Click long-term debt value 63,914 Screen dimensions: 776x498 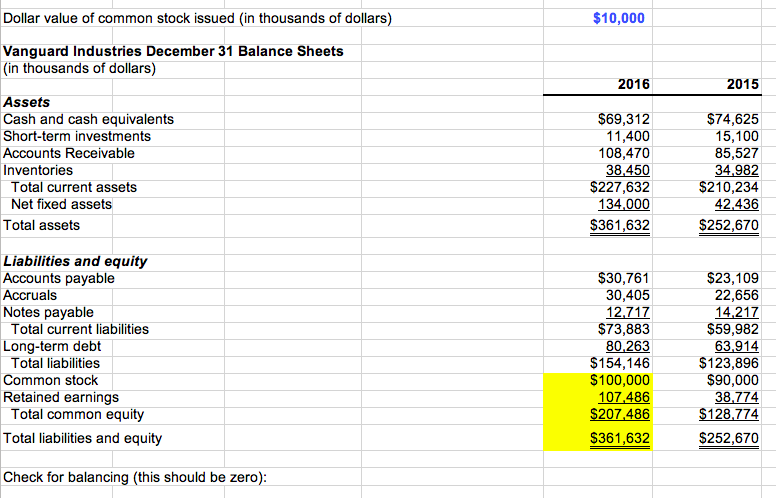(737, 347)
